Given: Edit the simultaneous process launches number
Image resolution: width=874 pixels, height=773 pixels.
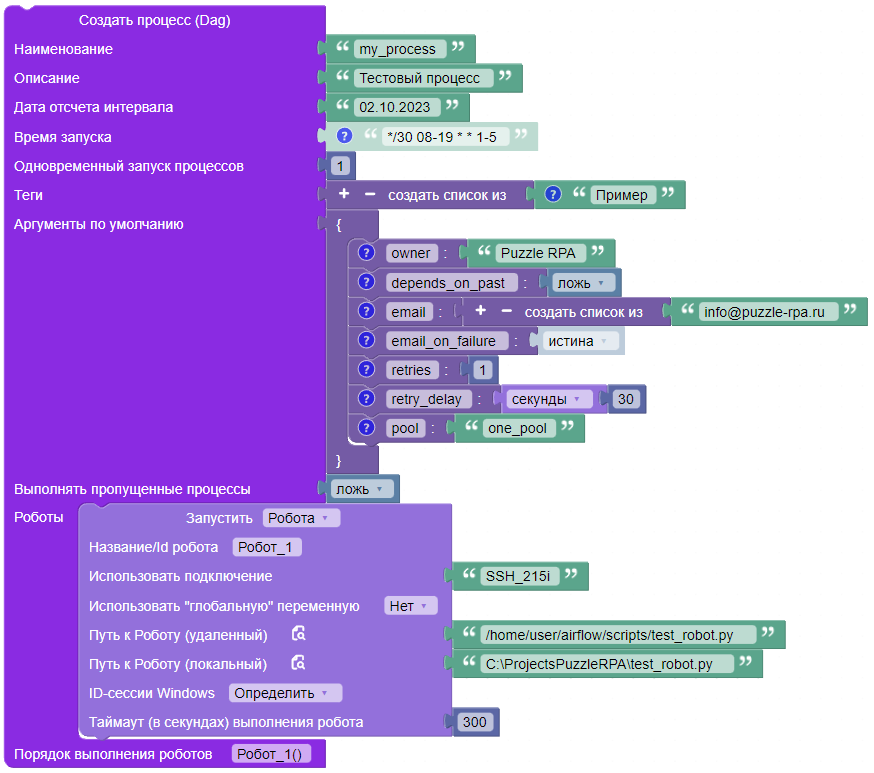Looking at the screenshot, I should [341, 166].
